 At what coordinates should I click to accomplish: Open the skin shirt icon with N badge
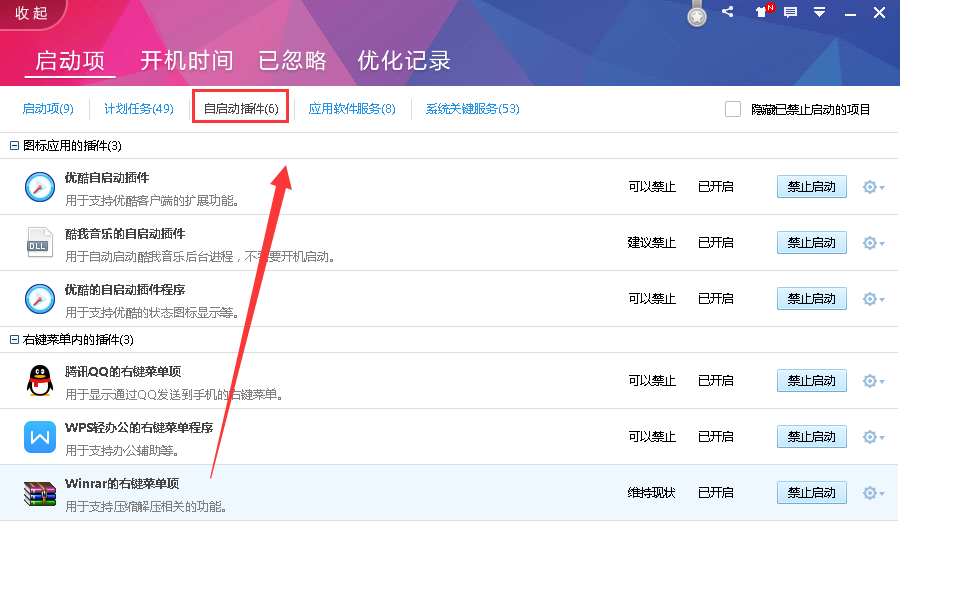coord(762,12)
